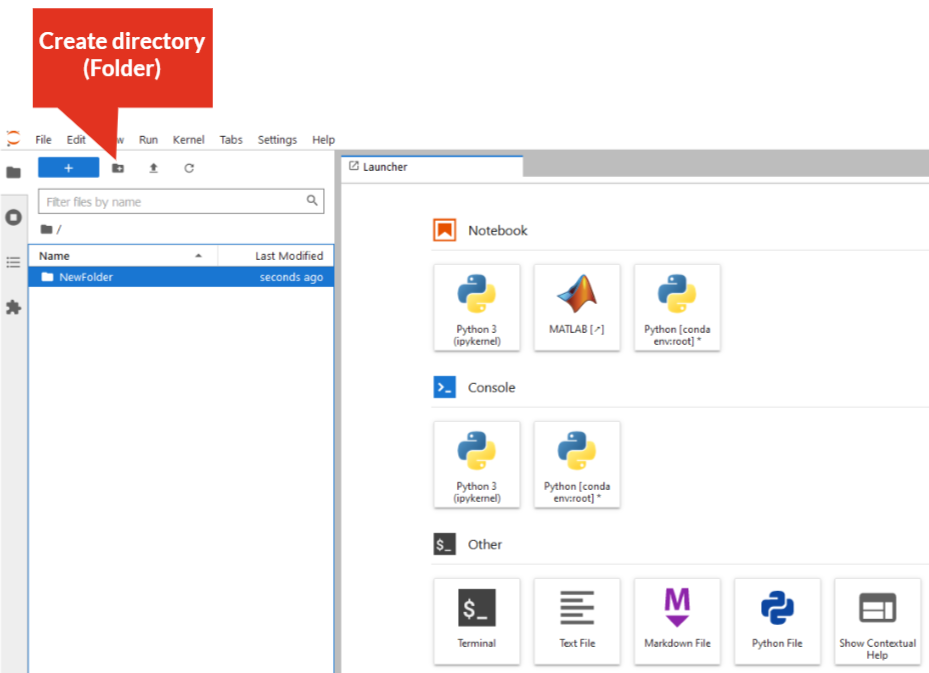Open the Run menu
The image size is (929, 673).
pos(148,140)
